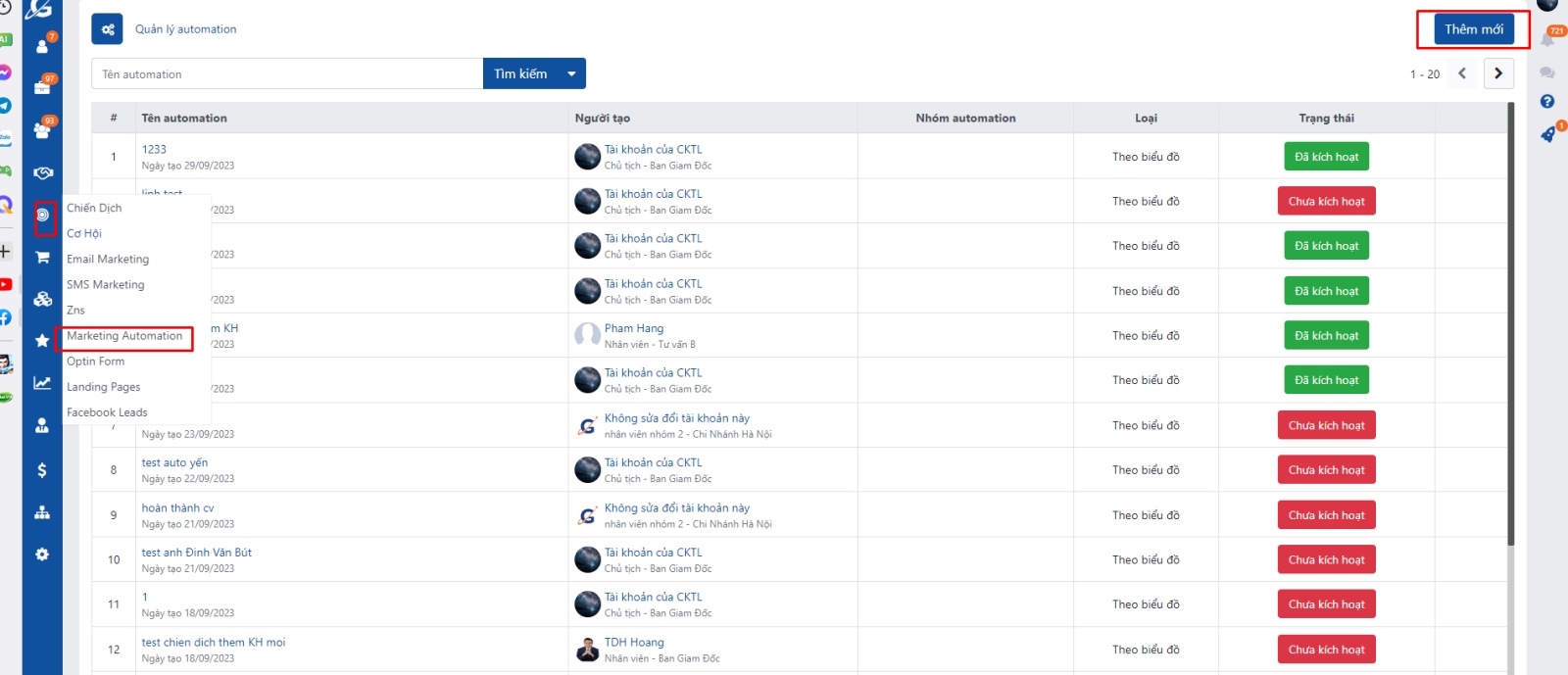Click the star favorites sidebar icon

[42, 341]
